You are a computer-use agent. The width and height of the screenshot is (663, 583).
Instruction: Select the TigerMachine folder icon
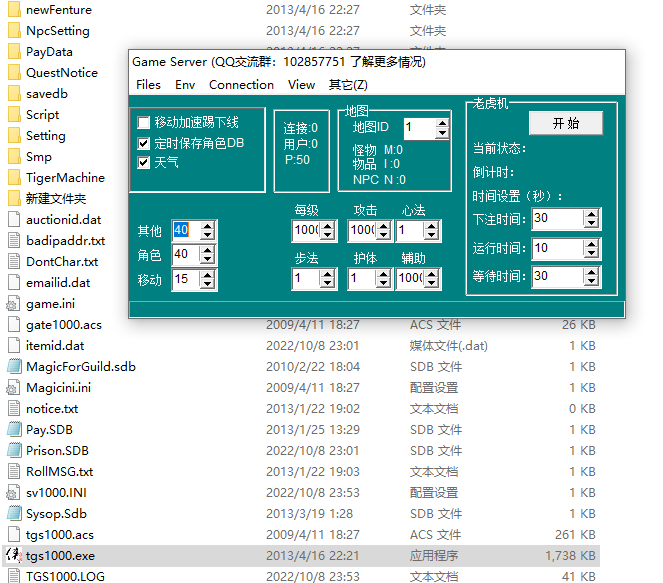pyautogui.click(x=14, y=178)
